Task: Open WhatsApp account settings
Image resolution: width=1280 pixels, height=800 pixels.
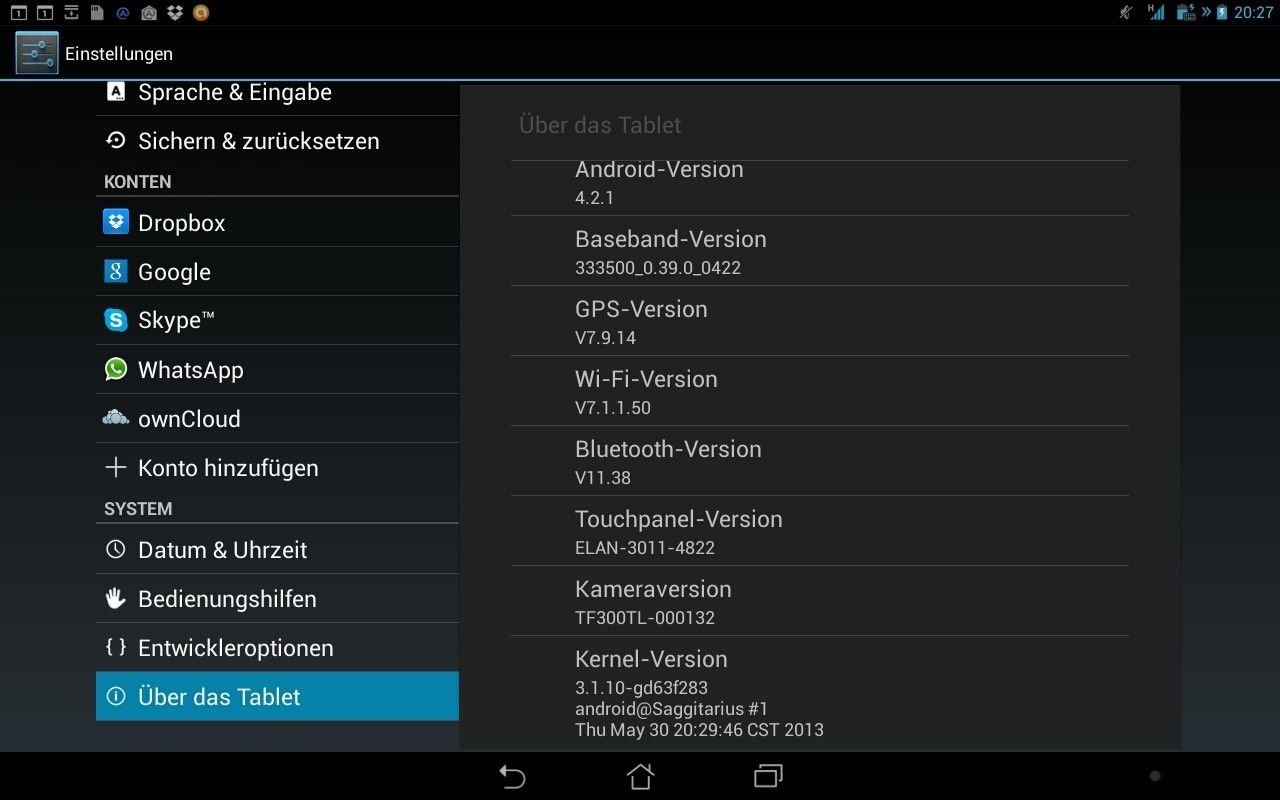Action: coord(277,370)
